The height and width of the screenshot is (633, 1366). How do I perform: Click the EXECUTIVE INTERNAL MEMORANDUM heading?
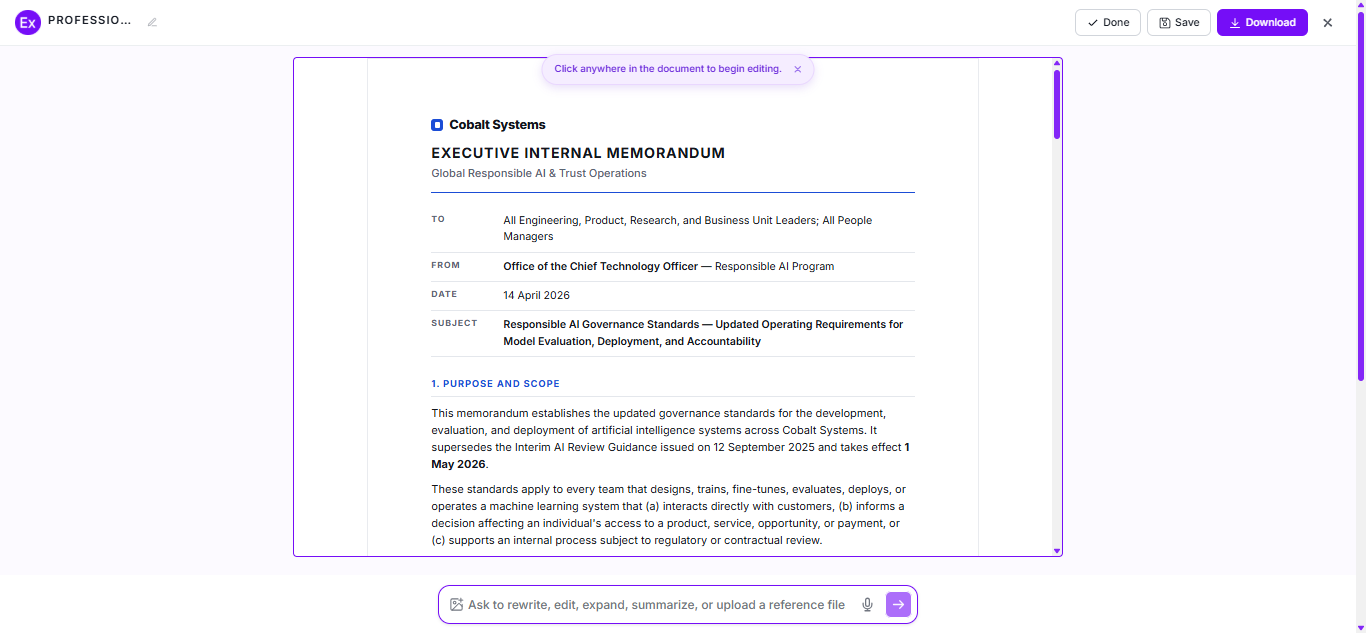click(x=578, y=153)
